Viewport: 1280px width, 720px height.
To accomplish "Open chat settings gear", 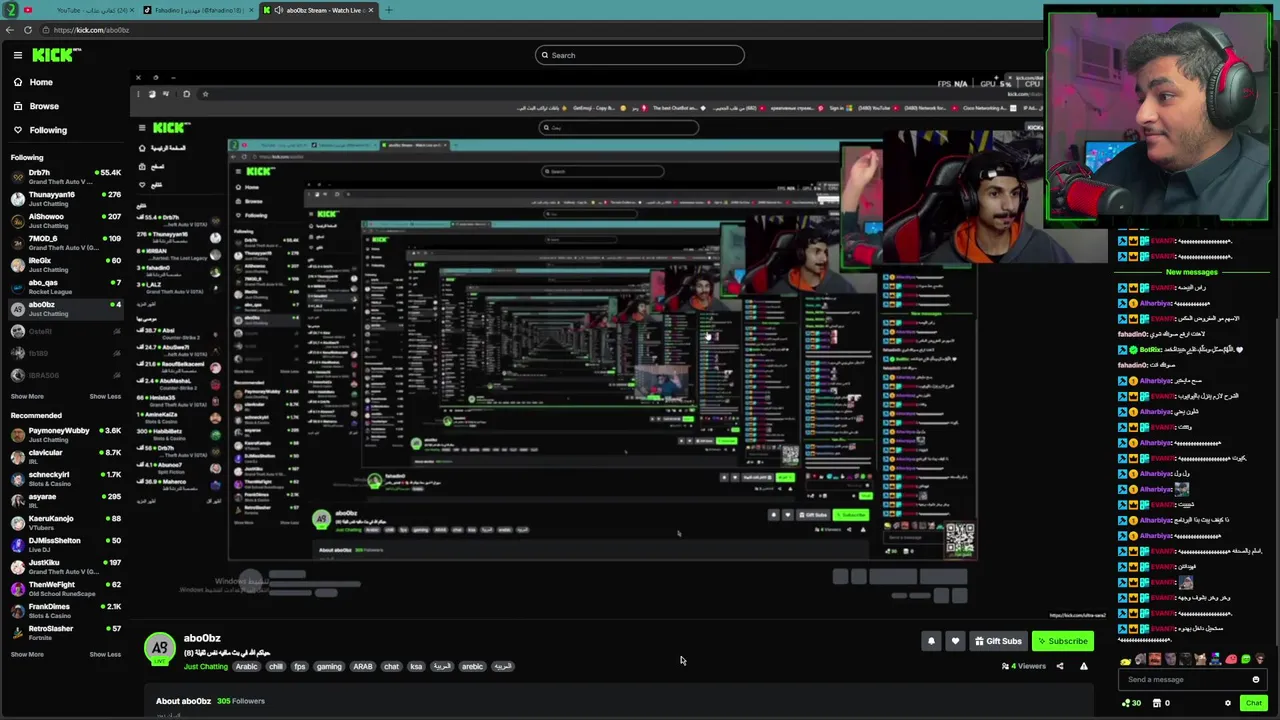I will pos(1228,703).
